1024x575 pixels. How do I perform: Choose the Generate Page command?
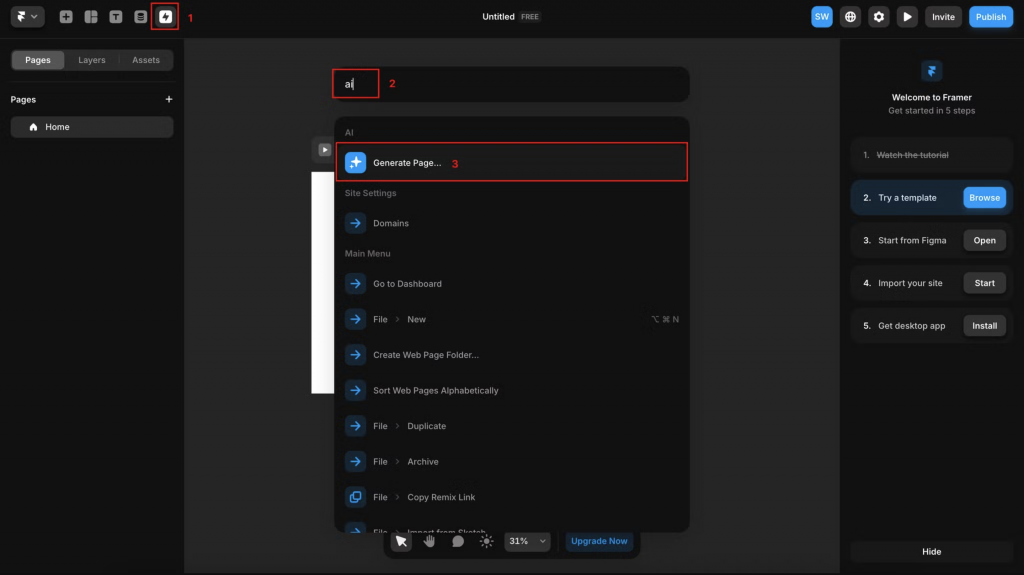pyautogui.click(x=511, y=163)
